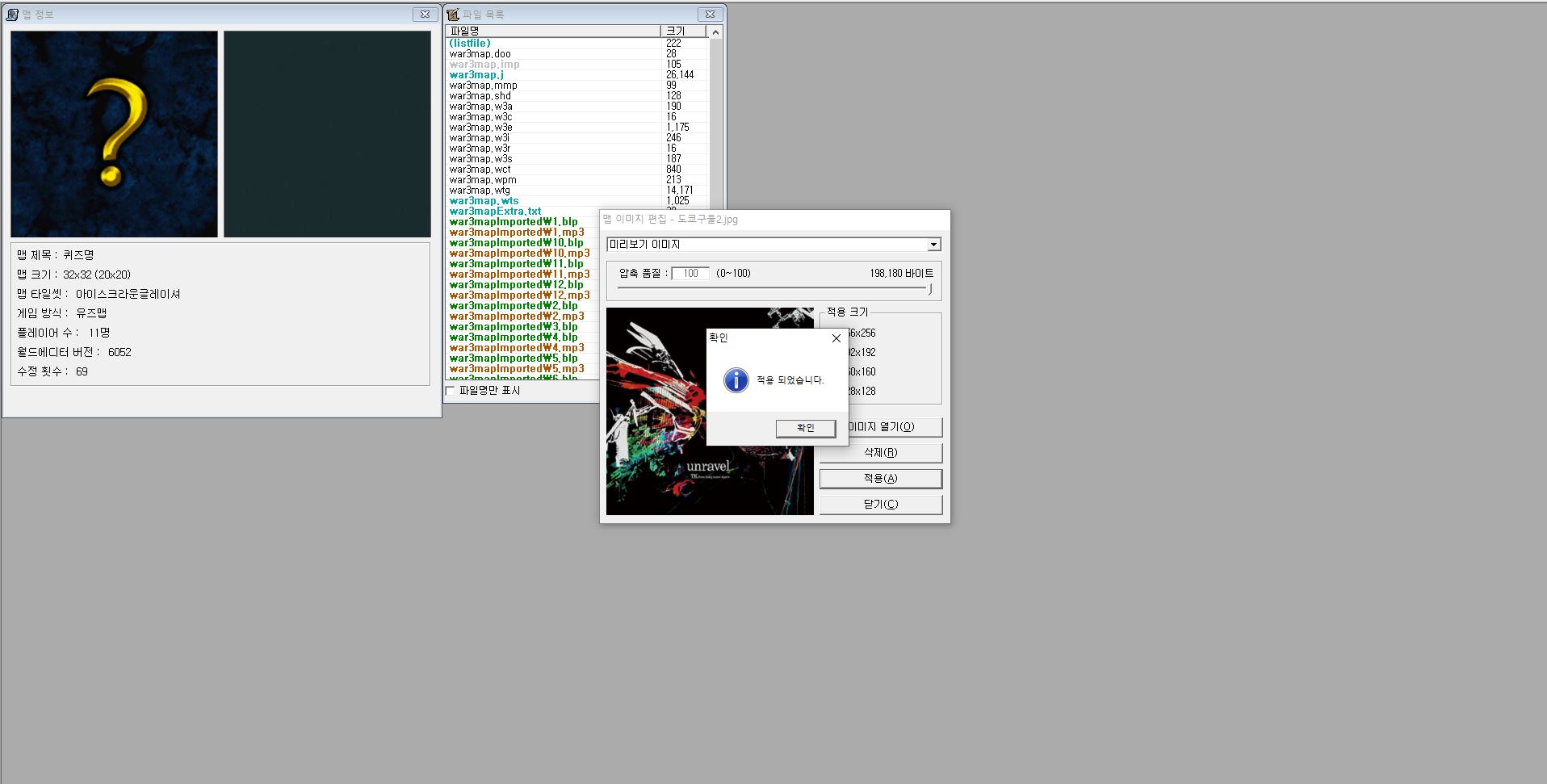
Task: Select war3map.shd in the file list
Action: (480, 96)
